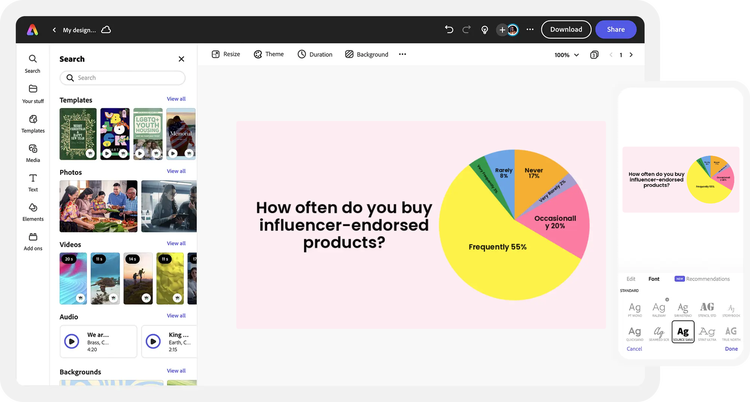Click the undo arrow icon

pyautogui.click(x=449, y=30)
